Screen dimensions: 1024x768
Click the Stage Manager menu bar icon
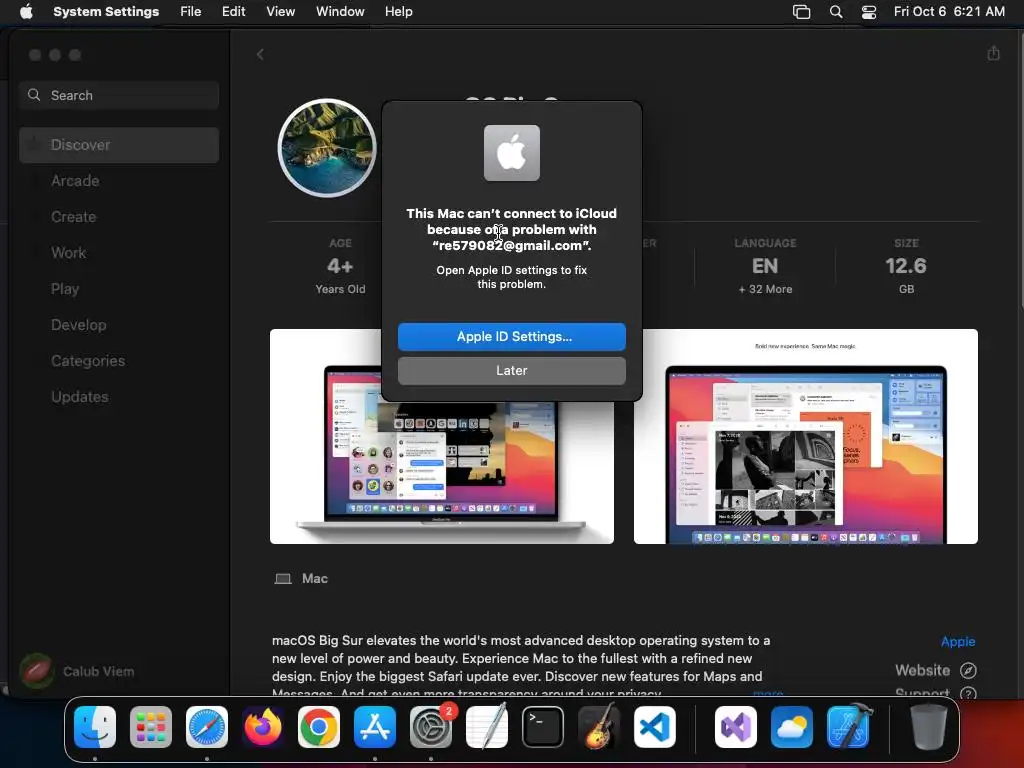[801, 12]
